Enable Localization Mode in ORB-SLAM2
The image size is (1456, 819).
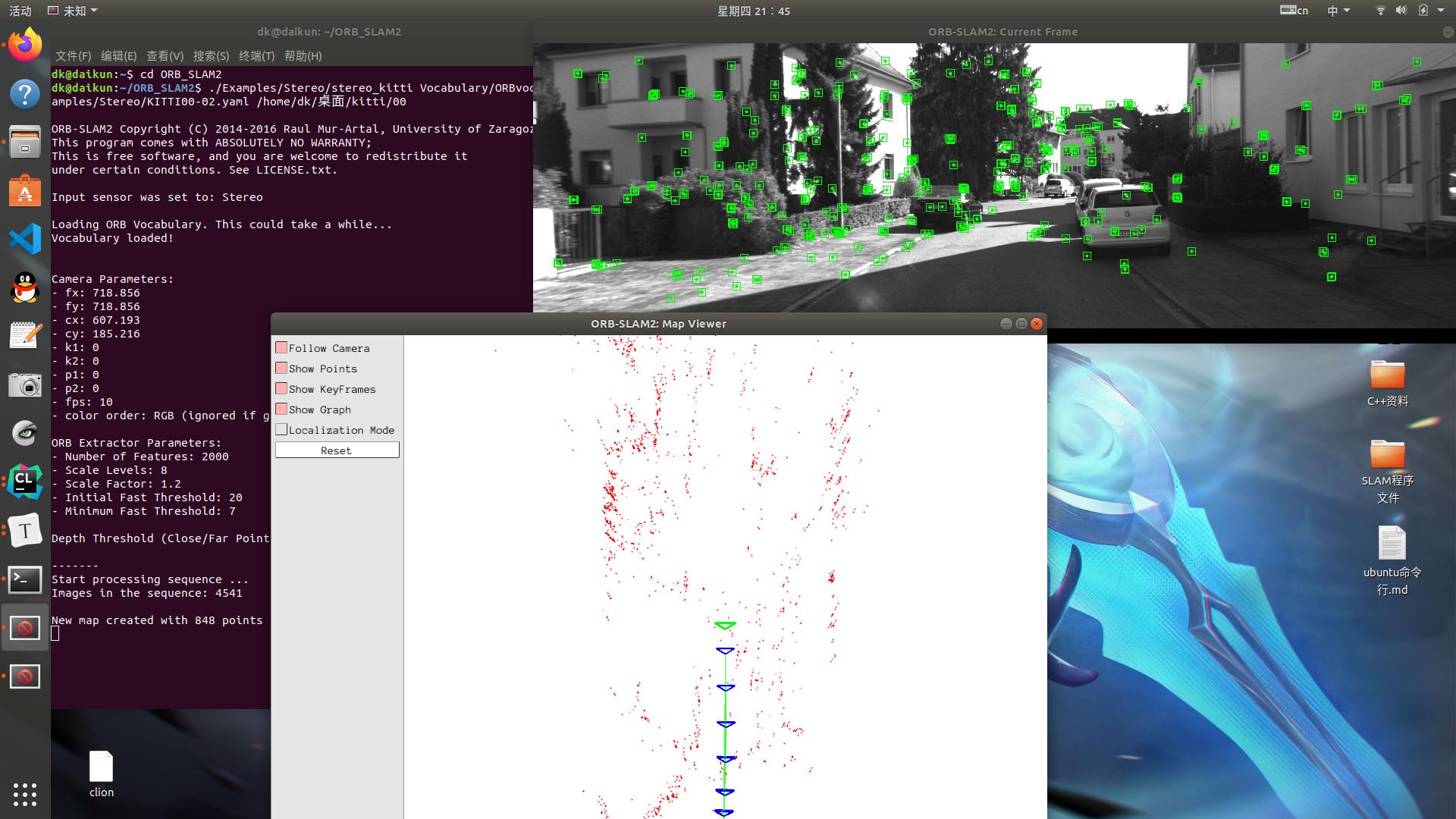point(281,429)
